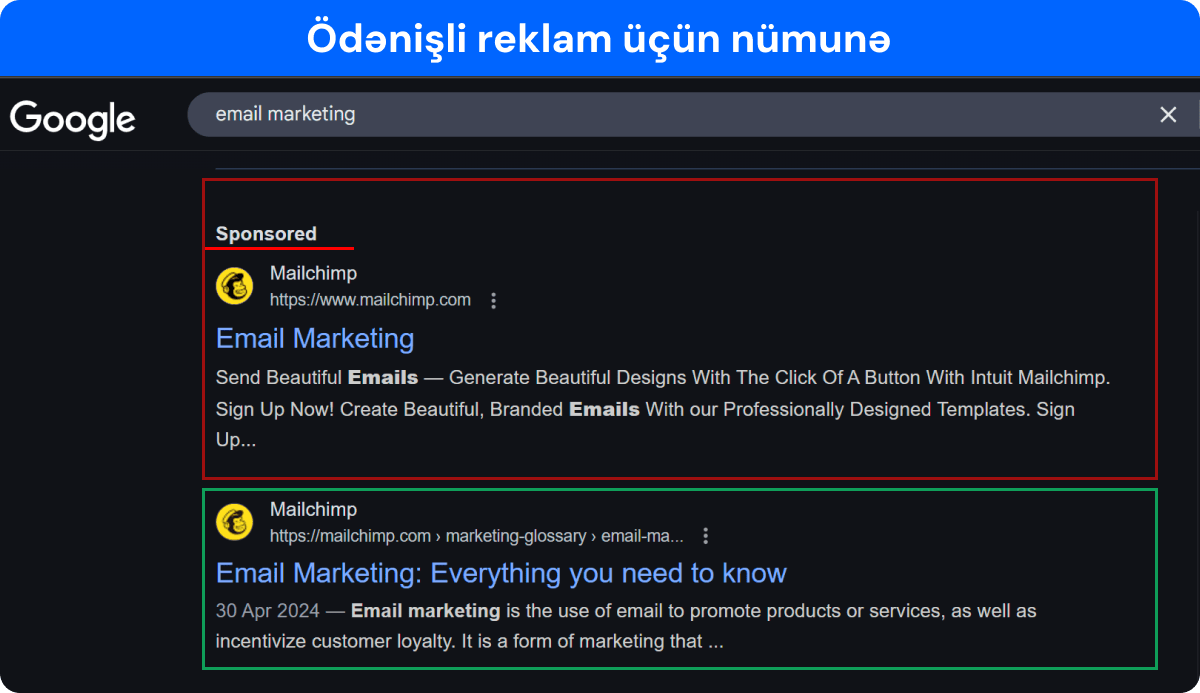Click the organic snippet starting 'Email marketing is the use'

tap(625, 626)
